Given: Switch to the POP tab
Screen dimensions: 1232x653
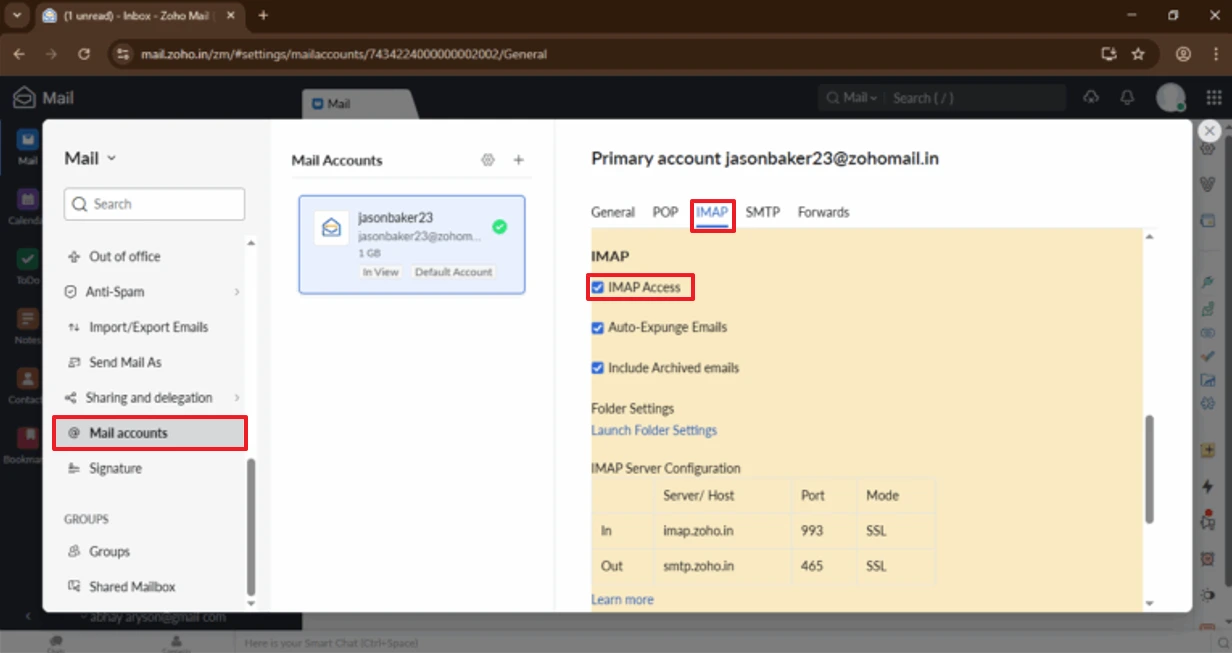Looking at the screenshot, I should pyautogui.click(x=665, y=212).
